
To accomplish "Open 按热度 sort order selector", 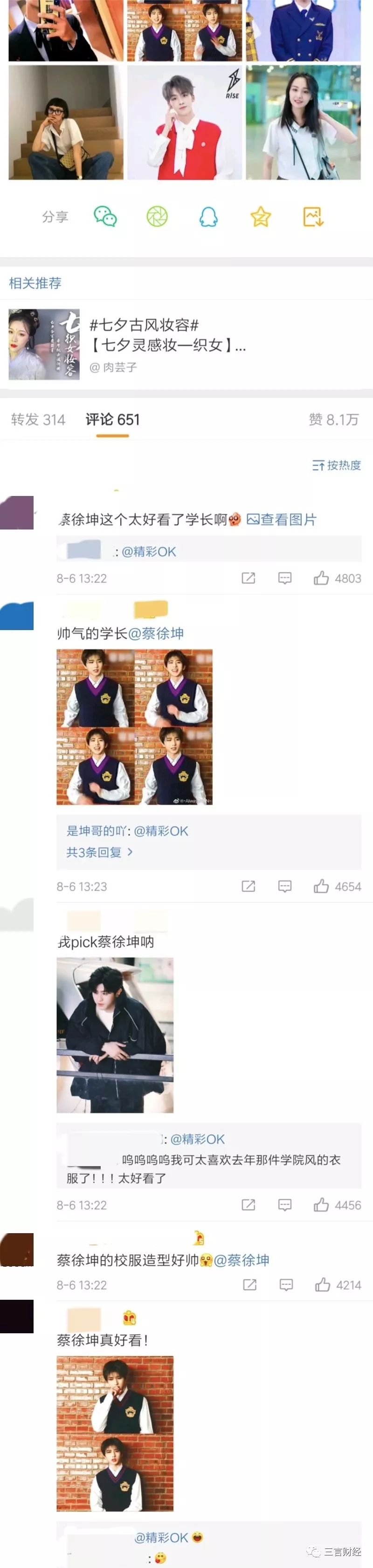I will click(337, 465).
